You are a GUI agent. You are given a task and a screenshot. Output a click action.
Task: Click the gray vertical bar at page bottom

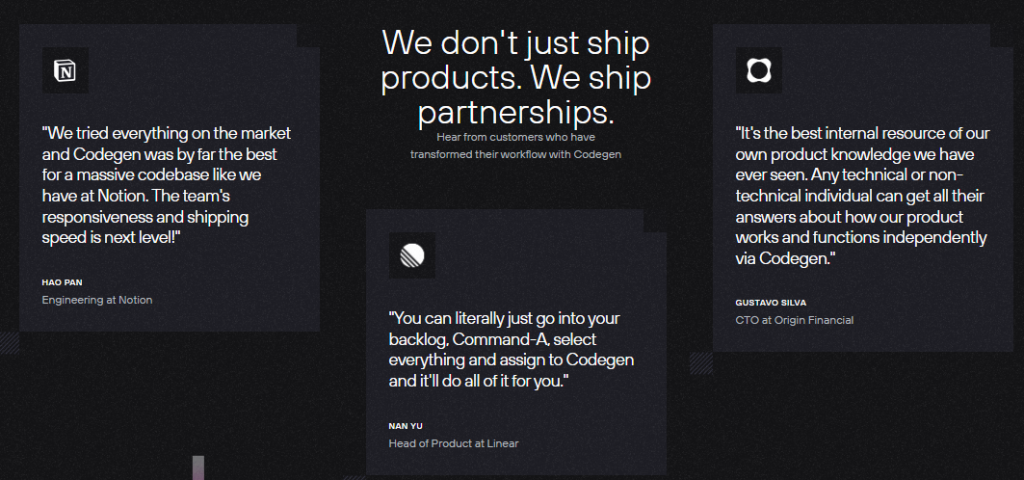[x=198, y=468]
